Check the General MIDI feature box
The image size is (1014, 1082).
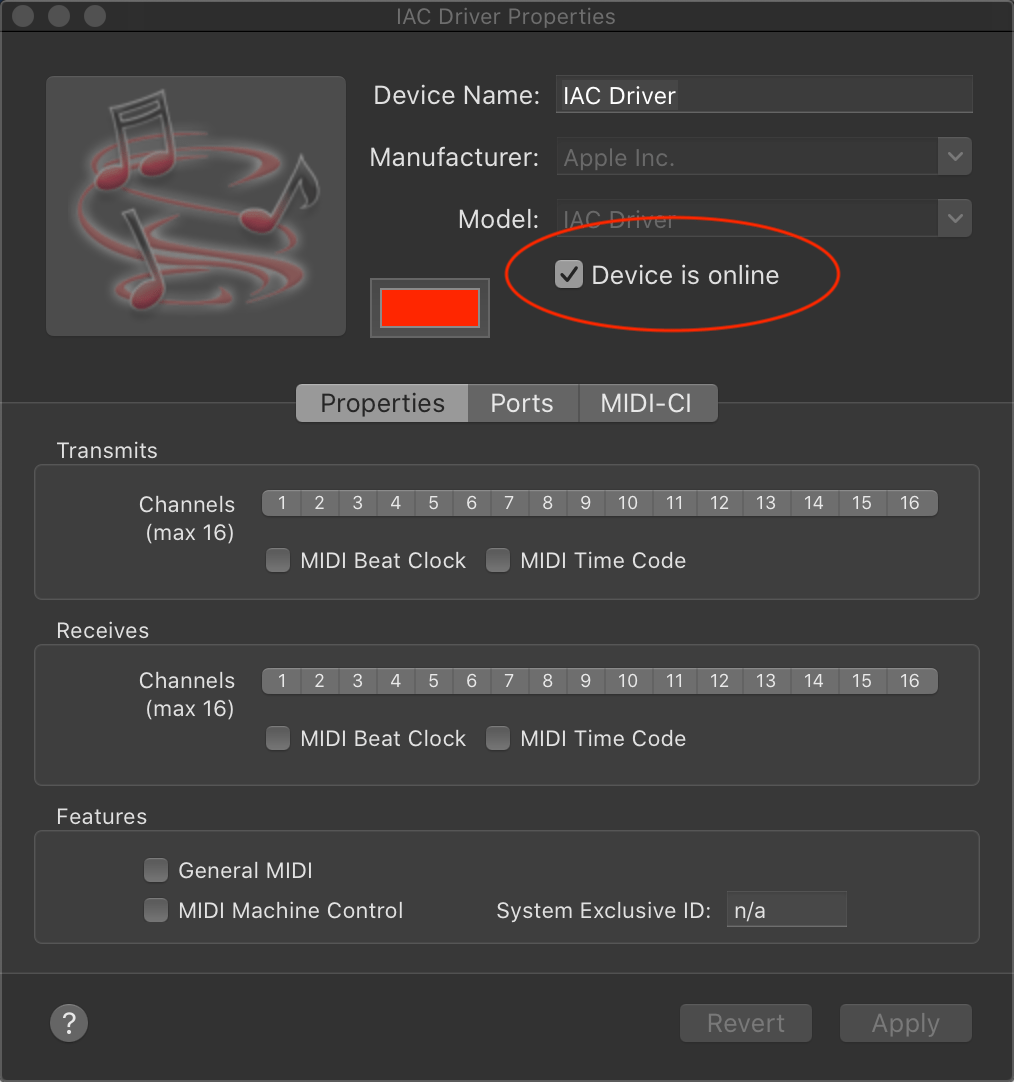pos(156,870)
